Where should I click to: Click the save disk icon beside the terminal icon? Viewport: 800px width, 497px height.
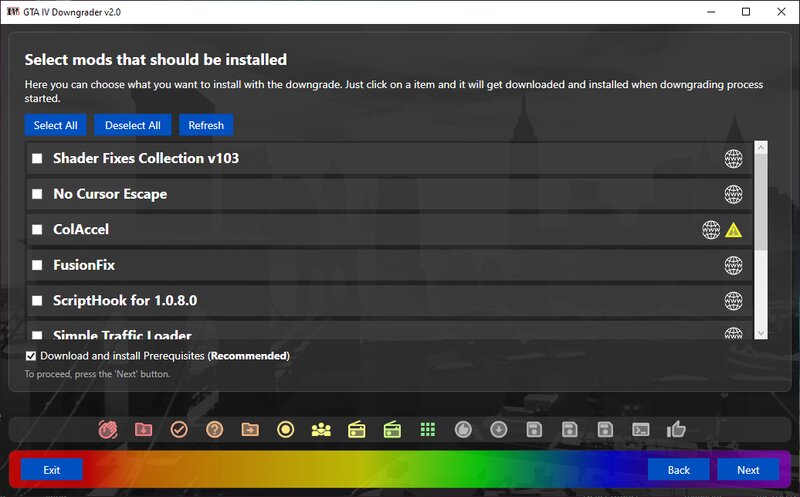(x=605, y=430)
